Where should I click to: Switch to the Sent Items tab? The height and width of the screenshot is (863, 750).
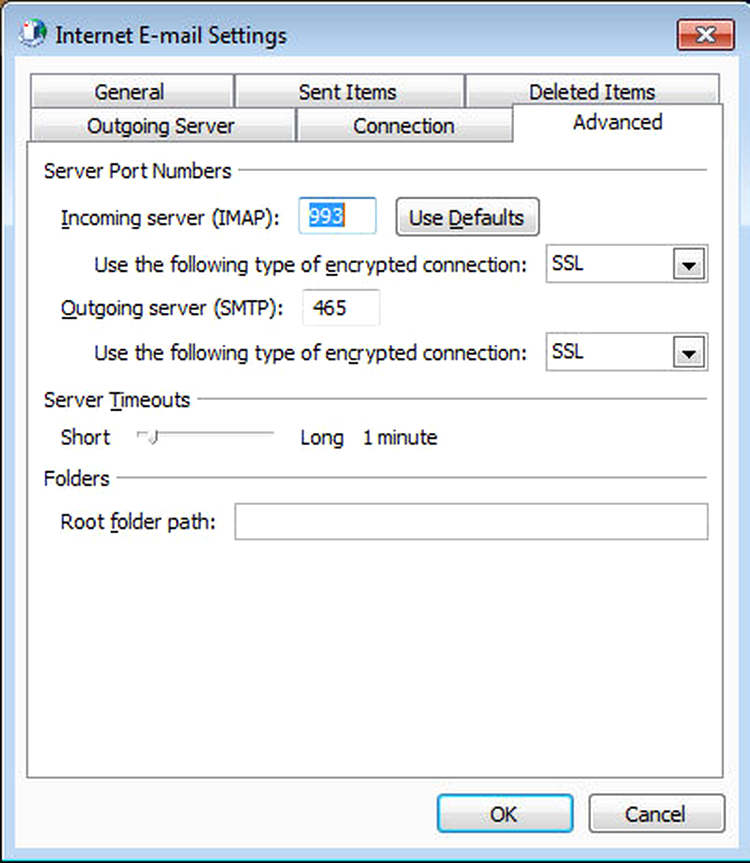(349, 91)
